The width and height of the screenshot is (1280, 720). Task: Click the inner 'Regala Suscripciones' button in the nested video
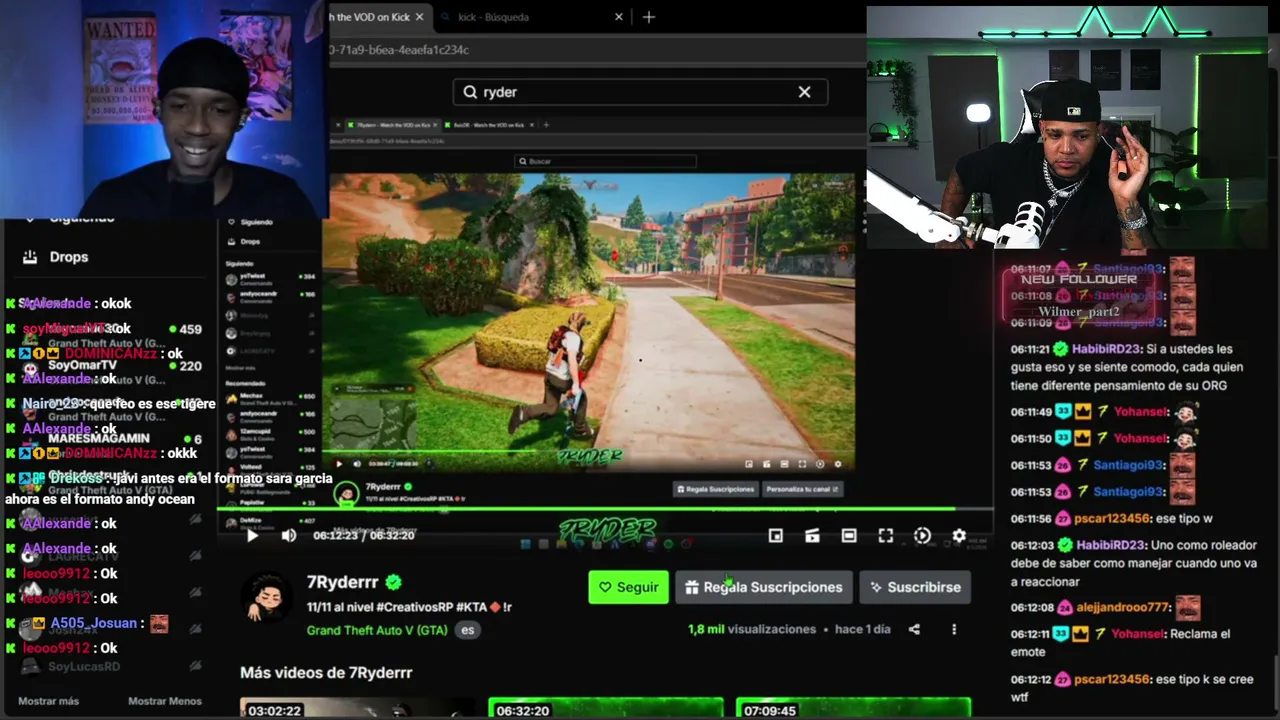[x=716, y=489]
